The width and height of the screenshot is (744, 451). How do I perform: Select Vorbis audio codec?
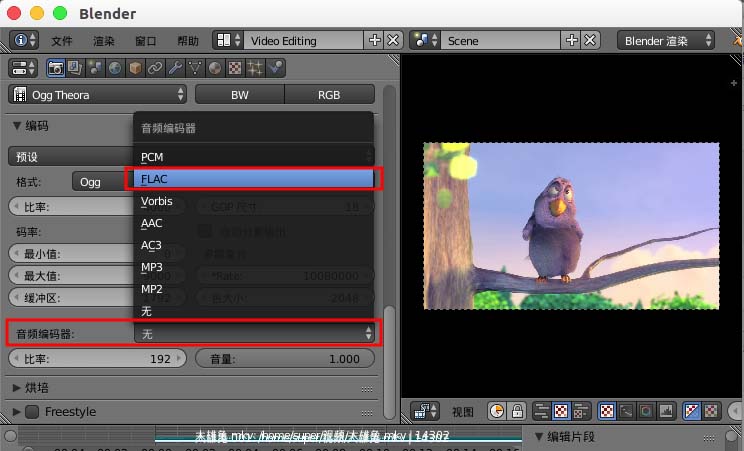(254, 201)
